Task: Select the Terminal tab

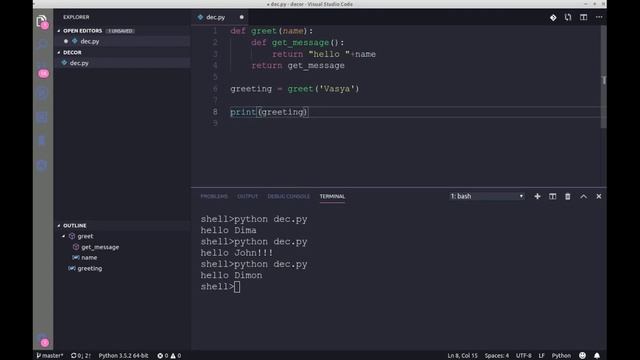Action: (332, 196)
